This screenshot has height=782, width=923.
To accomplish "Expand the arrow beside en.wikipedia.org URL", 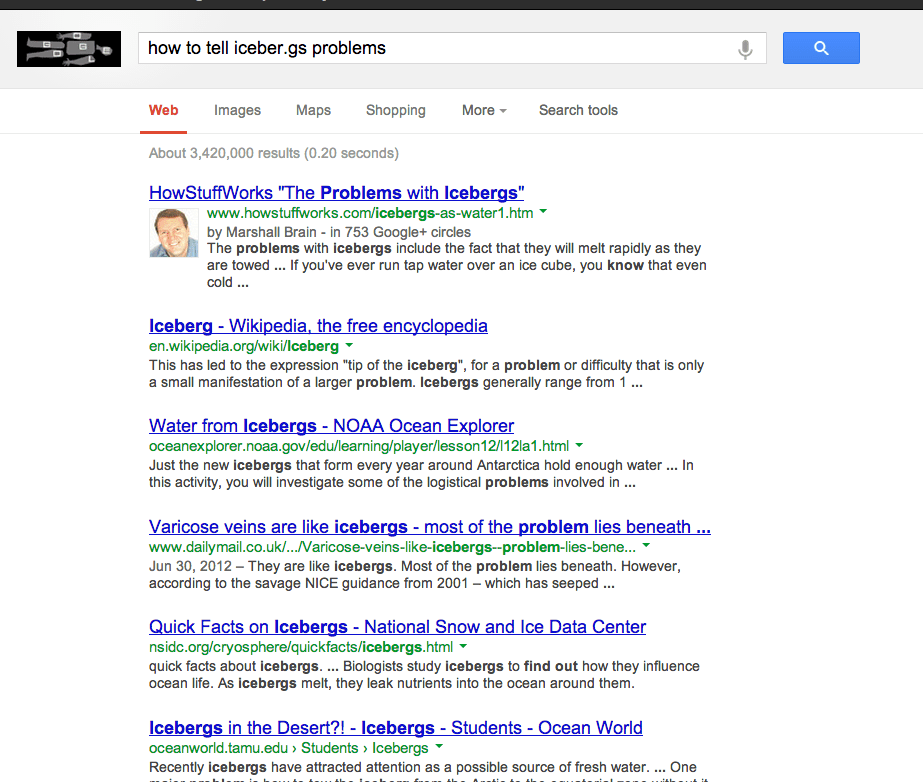I will click(x=349, y=346).
